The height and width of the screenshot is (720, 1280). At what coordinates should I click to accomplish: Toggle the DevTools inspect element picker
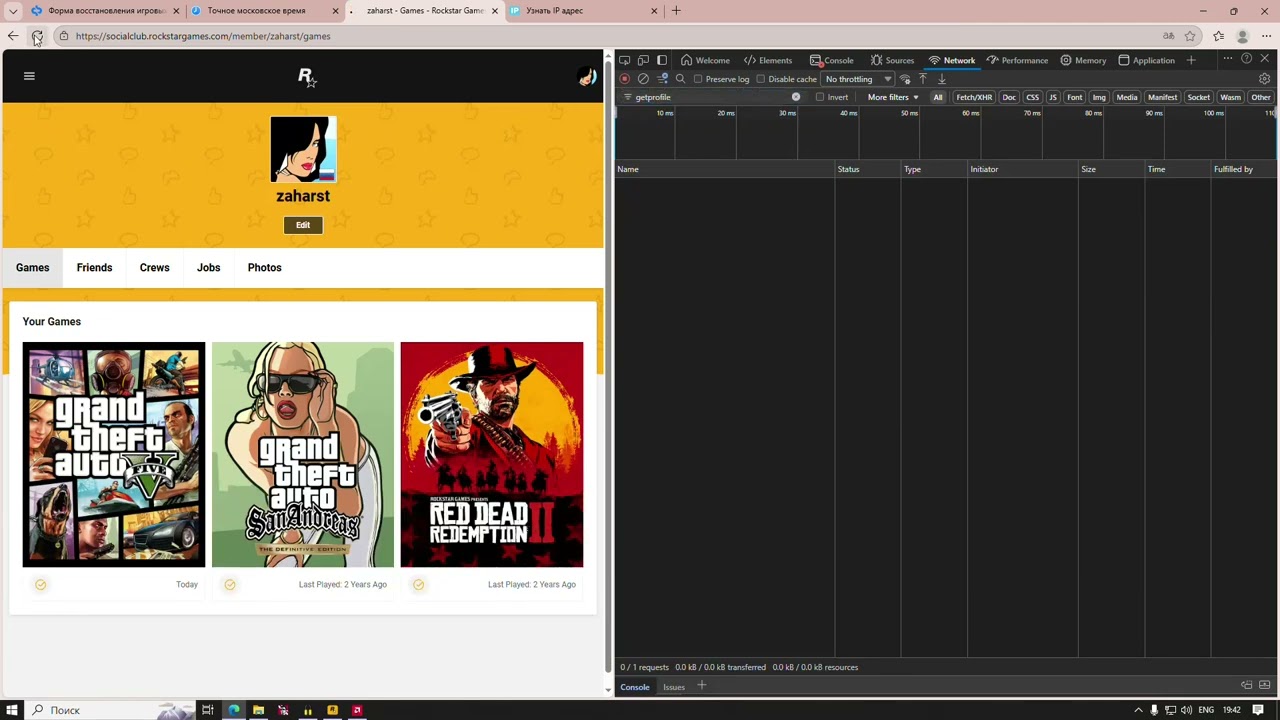tap(625, 60)
